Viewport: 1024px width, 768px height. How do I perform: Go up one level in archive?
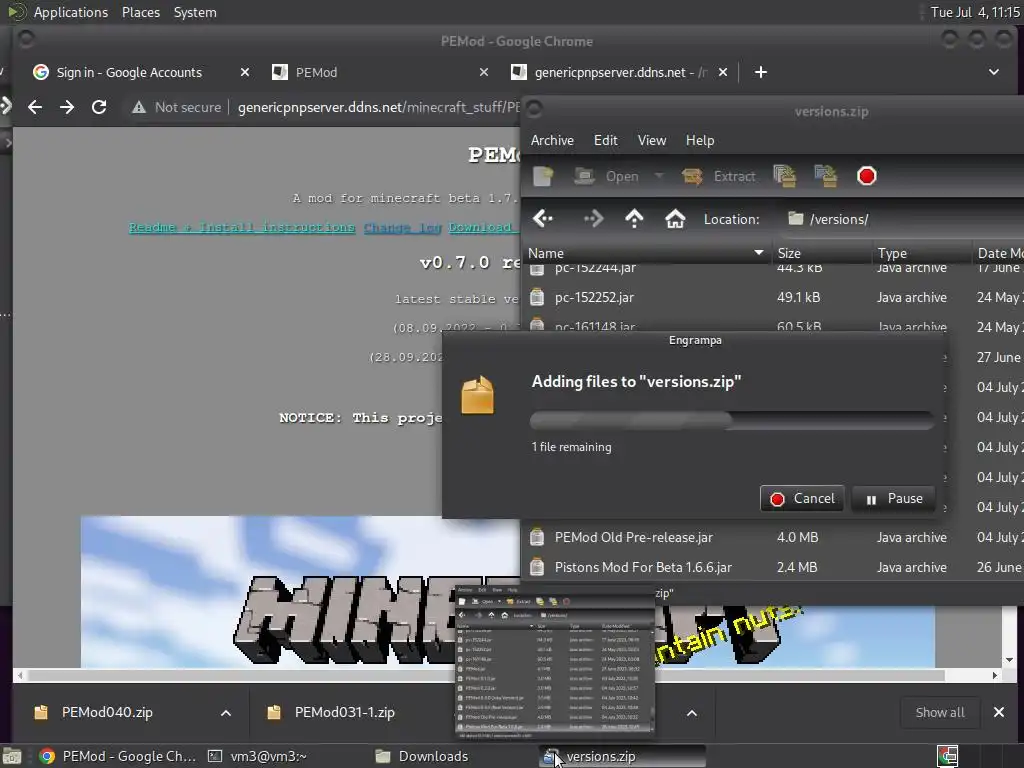click(634, 219)
